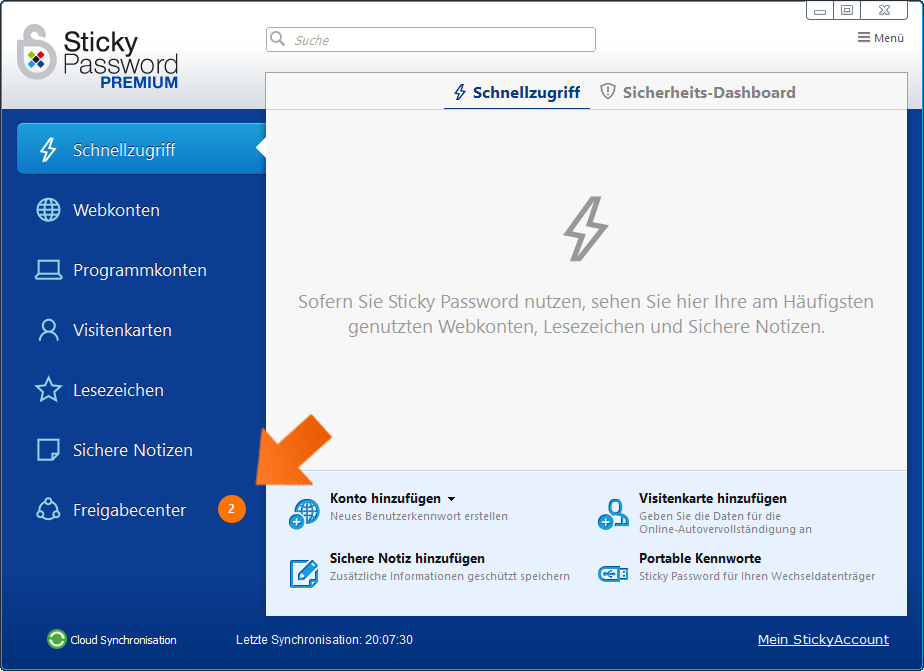This screenshot has height=671, width=924.
Task: Click the lightning icon on Schnellzugriff tab
Action: (x=460, y=92)
